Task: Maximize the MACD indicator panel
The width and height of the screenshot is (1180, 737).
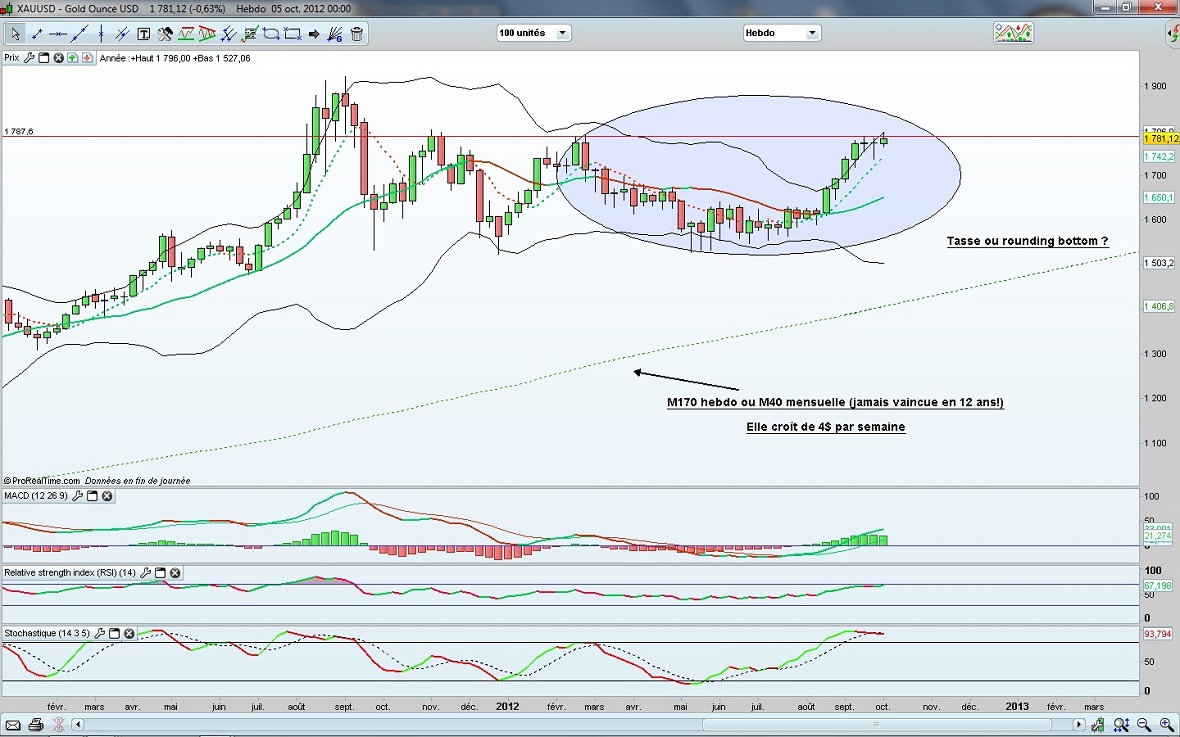Action: pyautogui.click(x=92, y=496)
